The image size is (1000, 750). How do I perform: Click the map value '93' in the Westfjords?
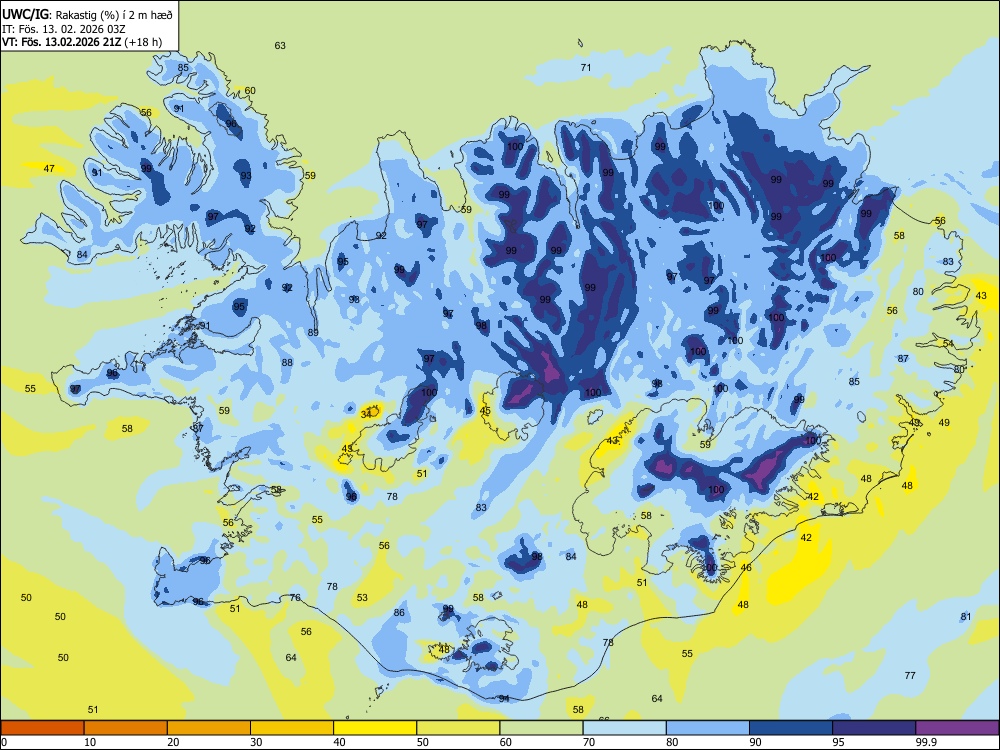point(246,175)
